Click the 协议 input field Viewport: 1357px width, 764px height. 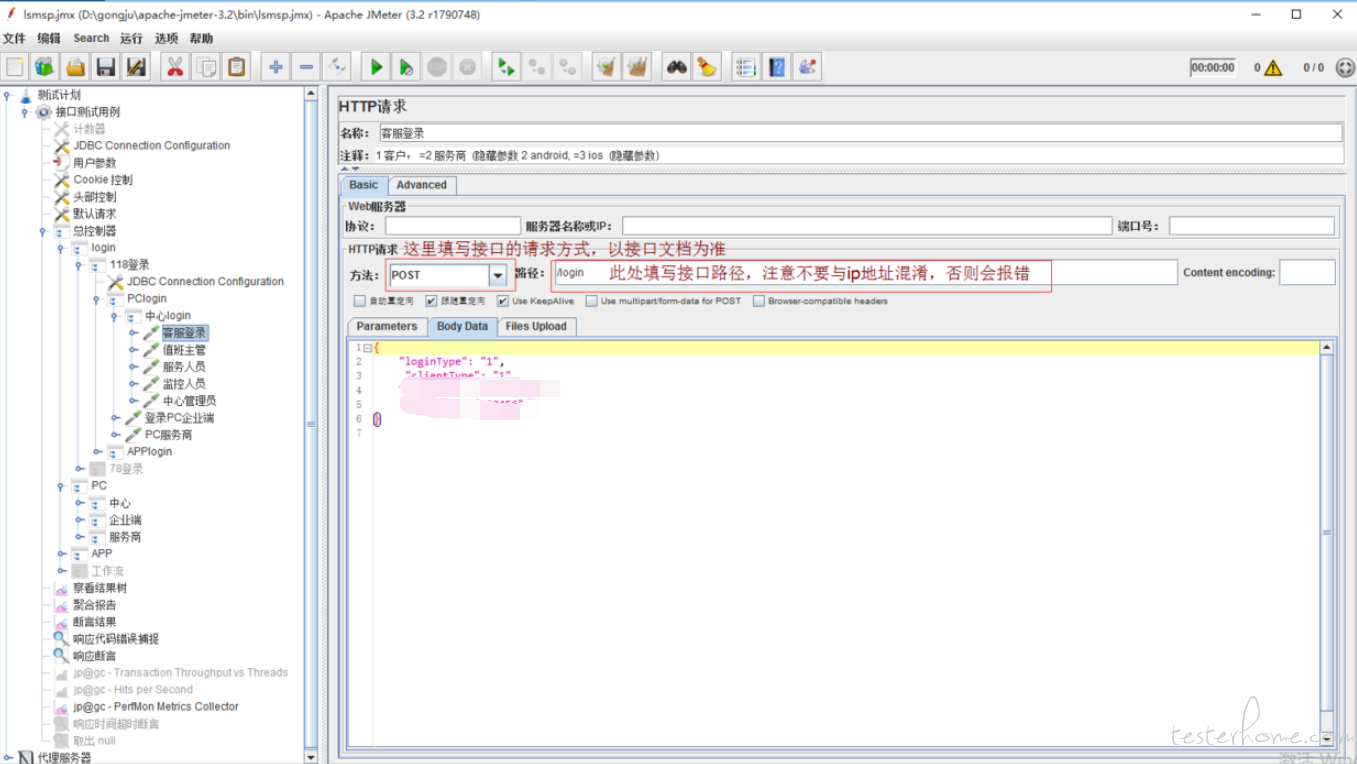coord(453,226)
